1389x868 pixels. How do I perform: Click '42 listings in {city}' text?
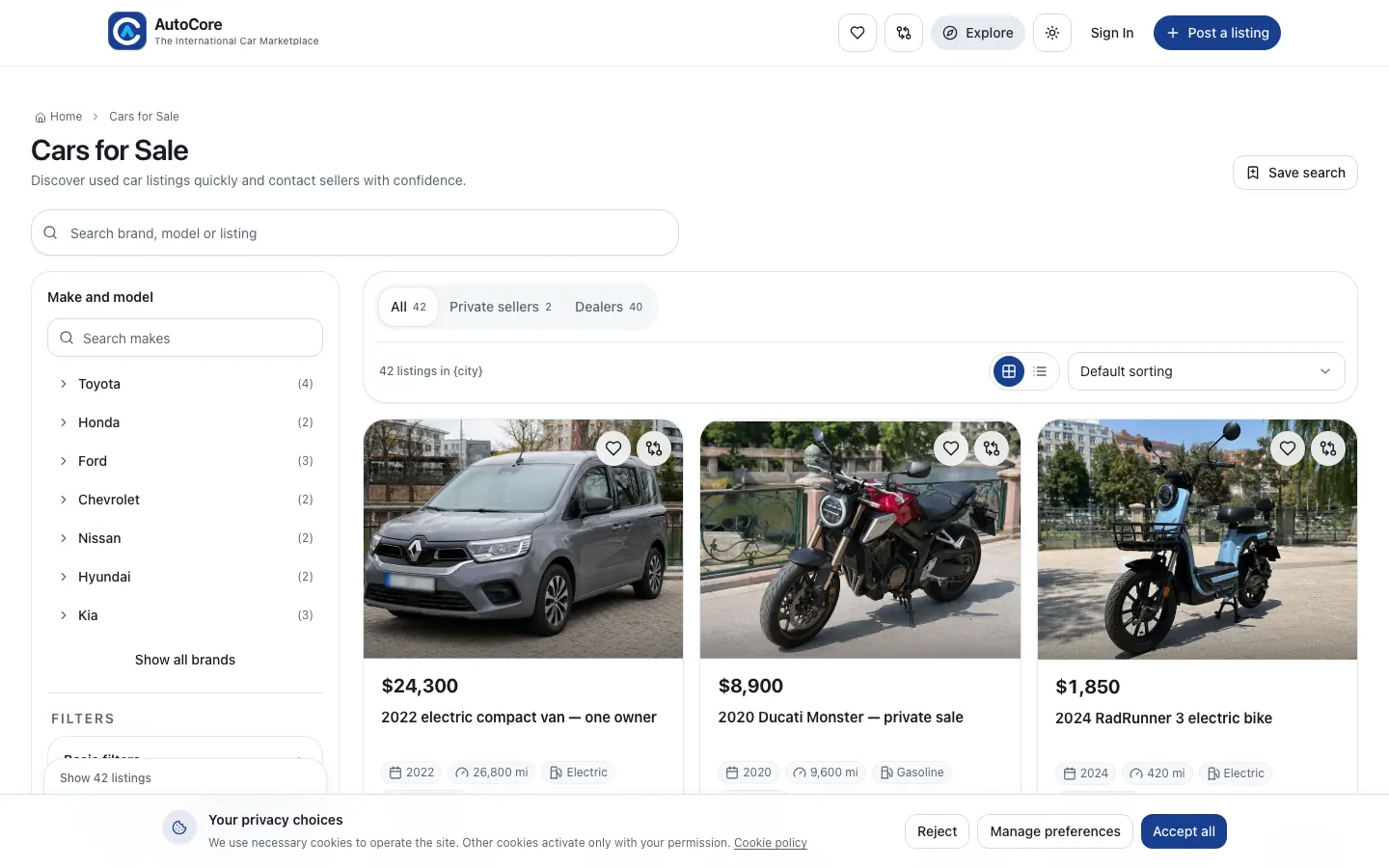(431, 371)
